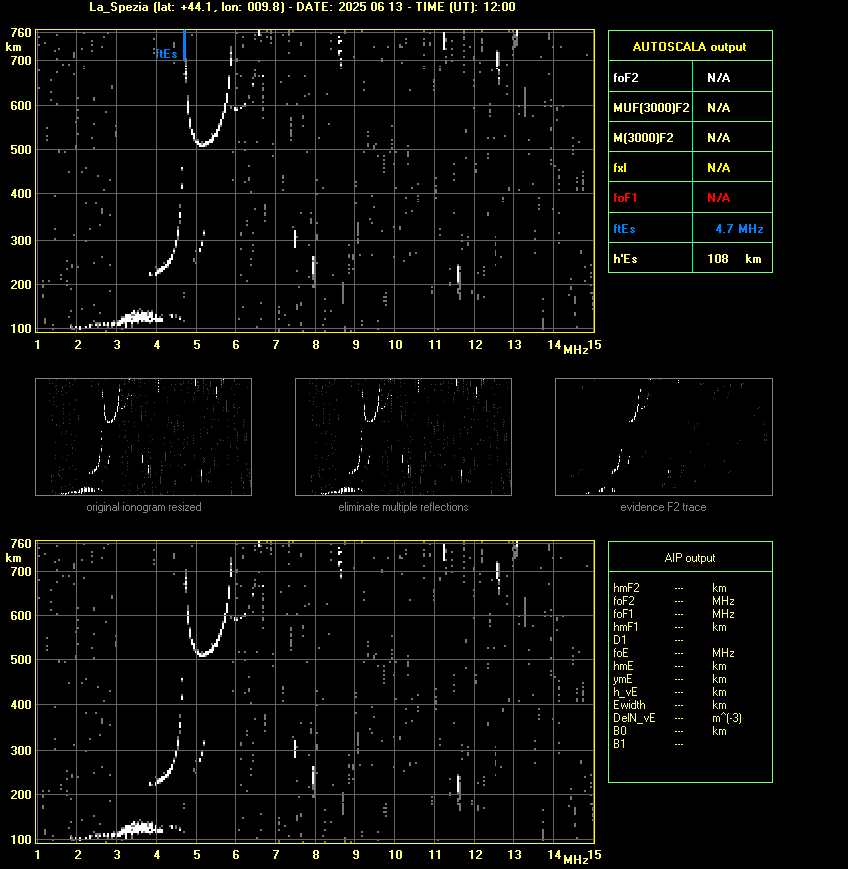
Task: Click the 'evidence F2 trace' caption
Action: (x=663, y=507)
